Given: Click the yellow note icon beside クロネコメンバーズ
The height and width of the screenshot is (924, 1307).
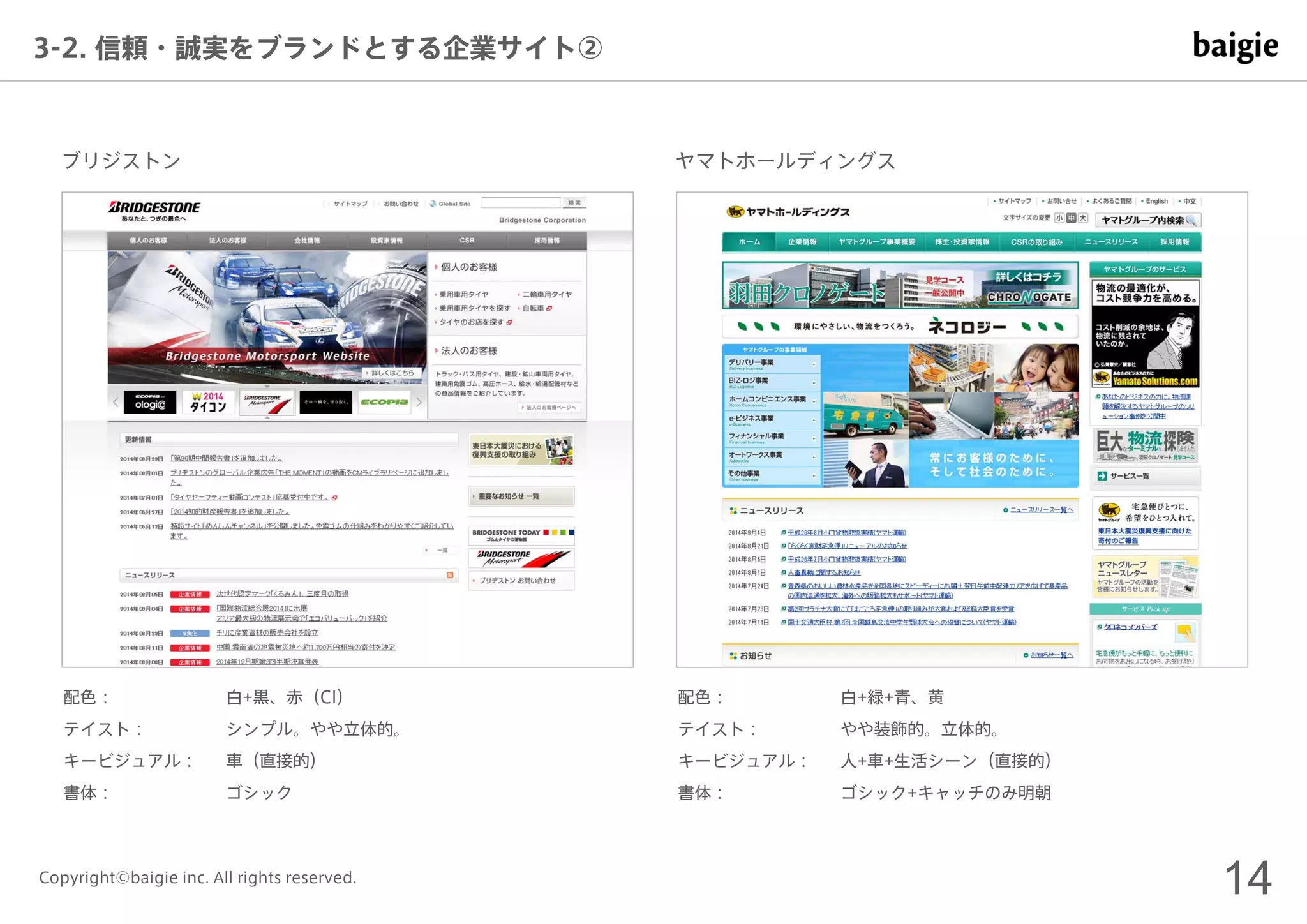Looking at the screenshot, I should point(1185,632).
